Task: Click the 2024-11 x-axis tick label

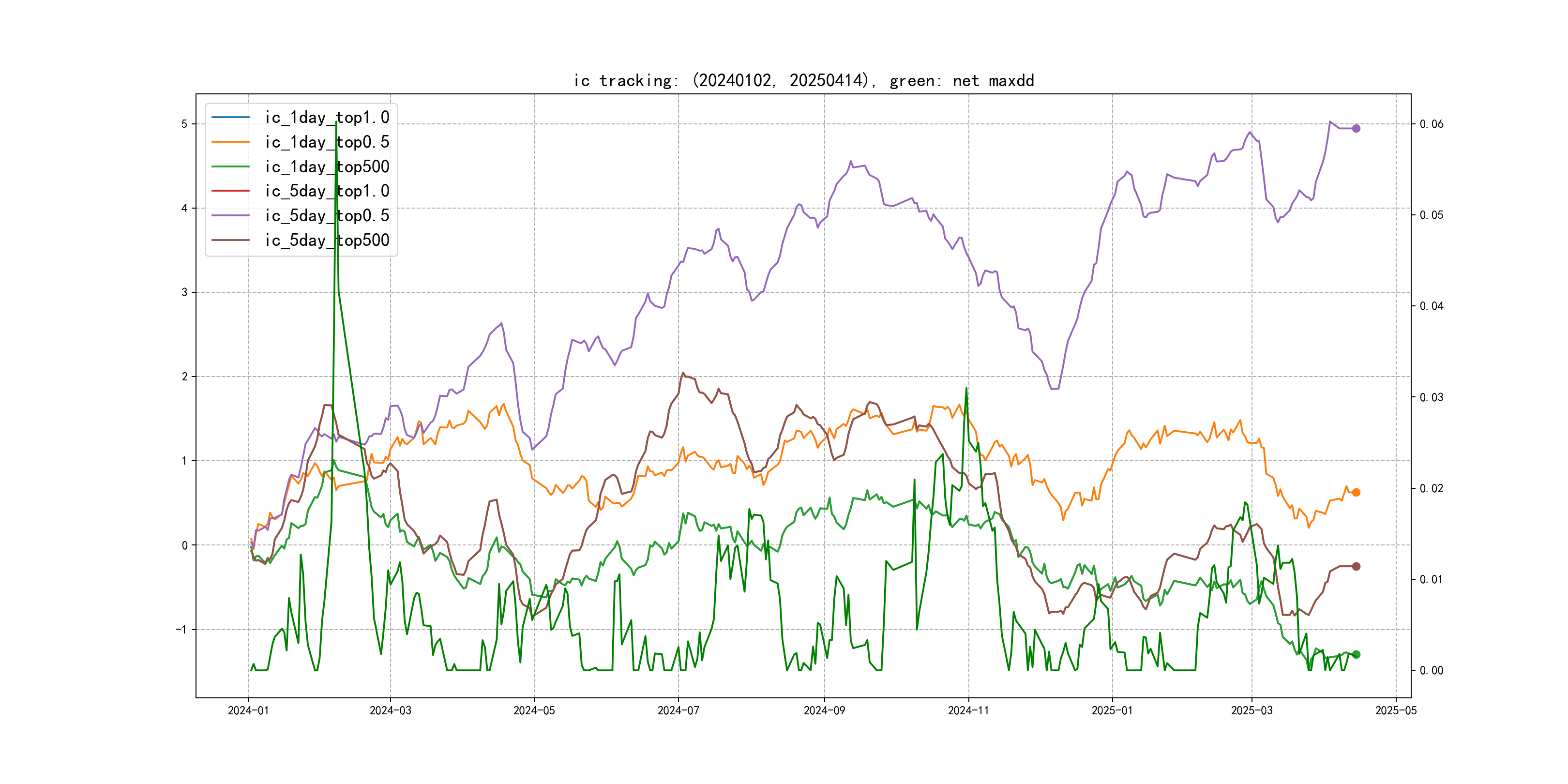Action: coord(968,710)
